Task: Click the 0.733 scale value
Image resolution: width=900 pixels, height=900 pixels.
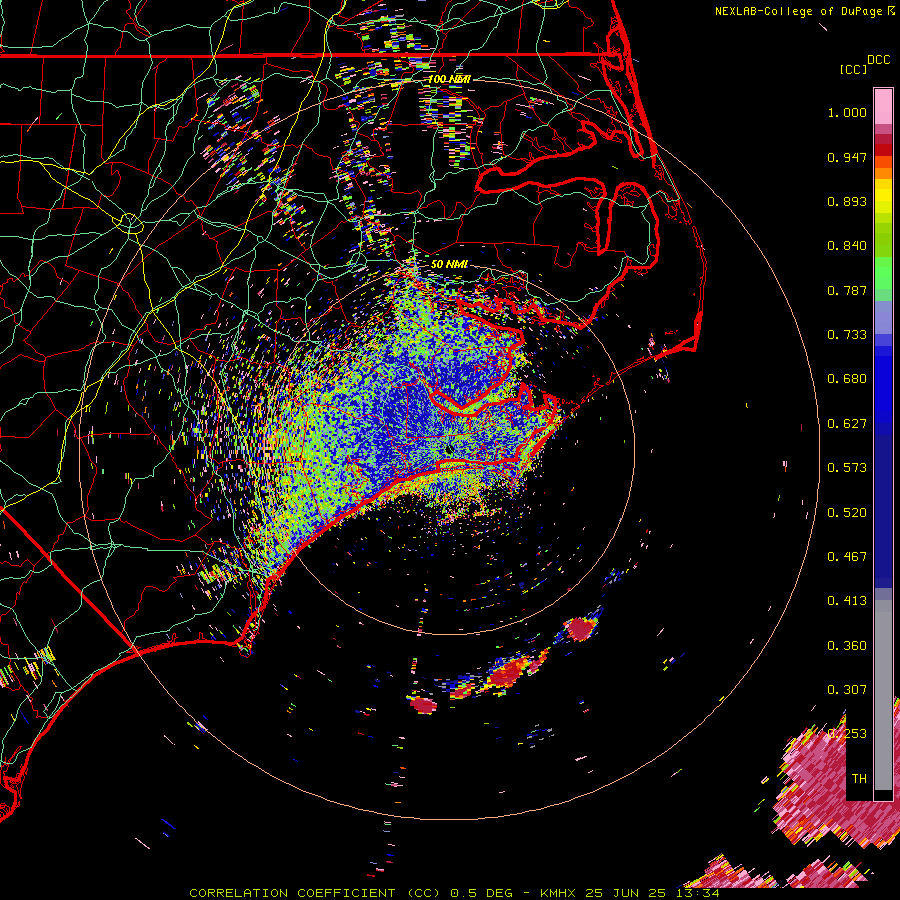Action: [847, 335]
